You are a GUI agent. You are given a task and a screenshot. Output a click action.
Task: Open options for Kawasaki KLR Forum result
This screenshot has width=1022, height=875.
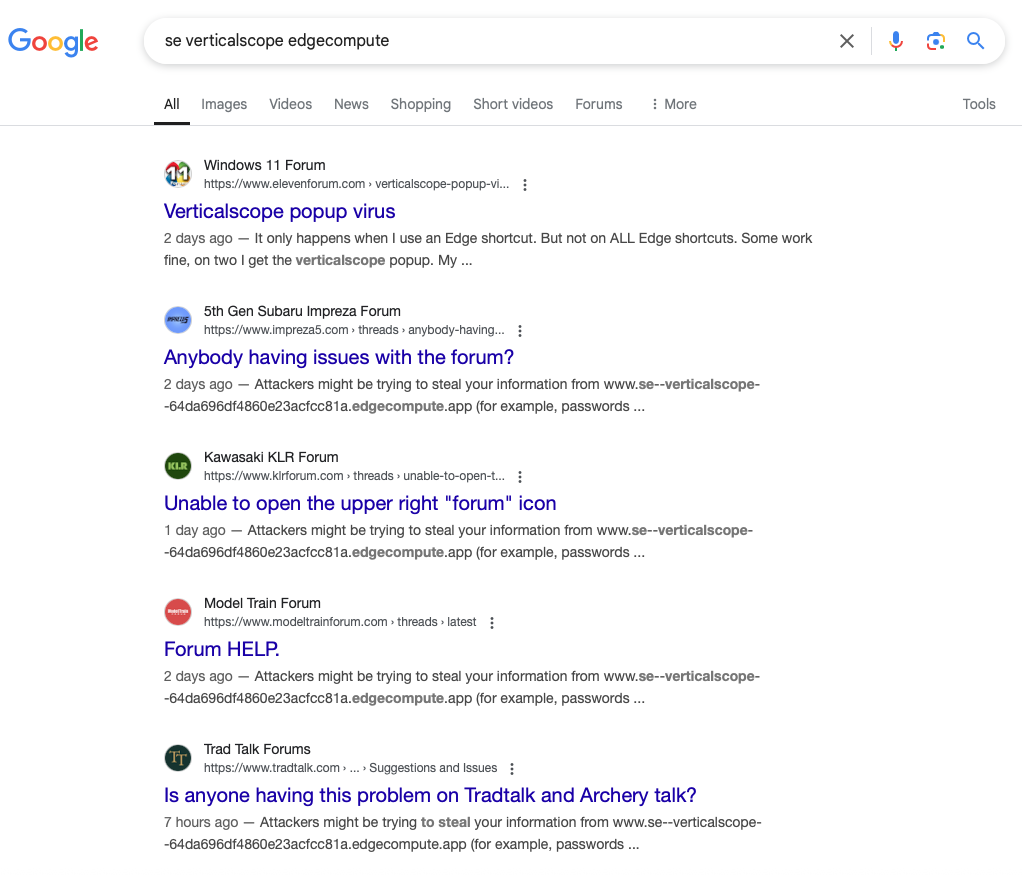[519, 477]
